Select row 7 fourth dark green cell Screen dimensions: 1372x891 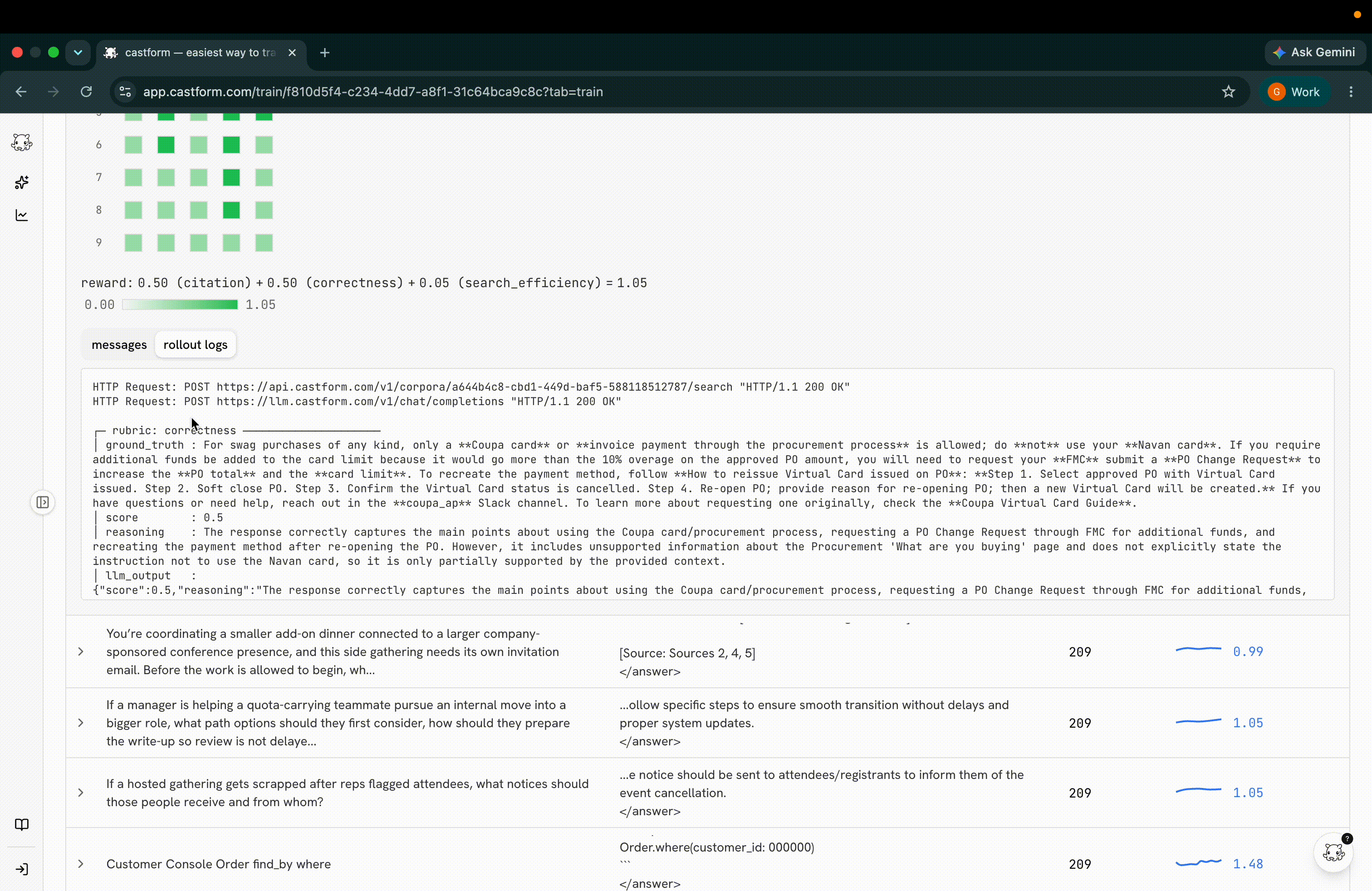[x=231, y=177]
